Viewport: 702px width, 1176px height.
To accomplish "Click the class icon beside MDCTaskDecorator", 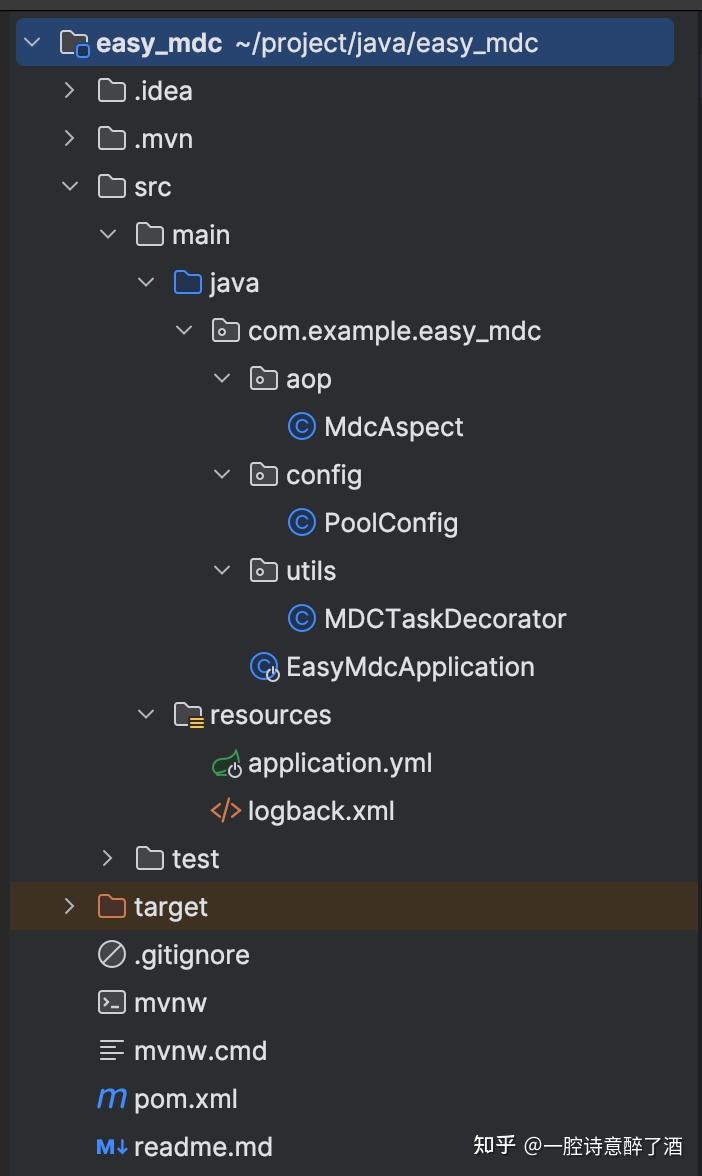I will (301, 618).
